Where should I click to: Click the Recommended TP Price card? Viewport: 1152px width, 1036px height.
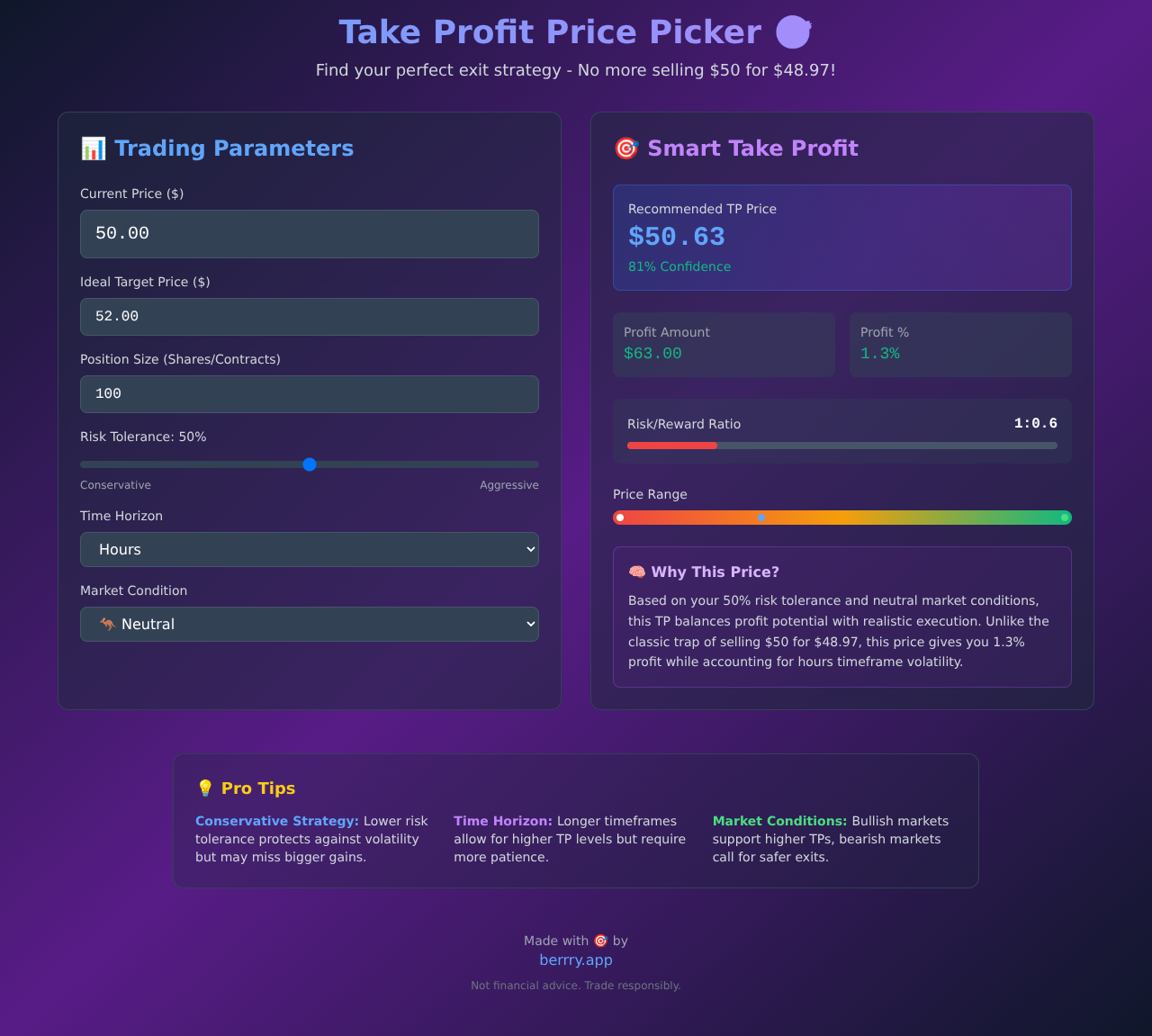pyautogui.click(x=841, y=237)
